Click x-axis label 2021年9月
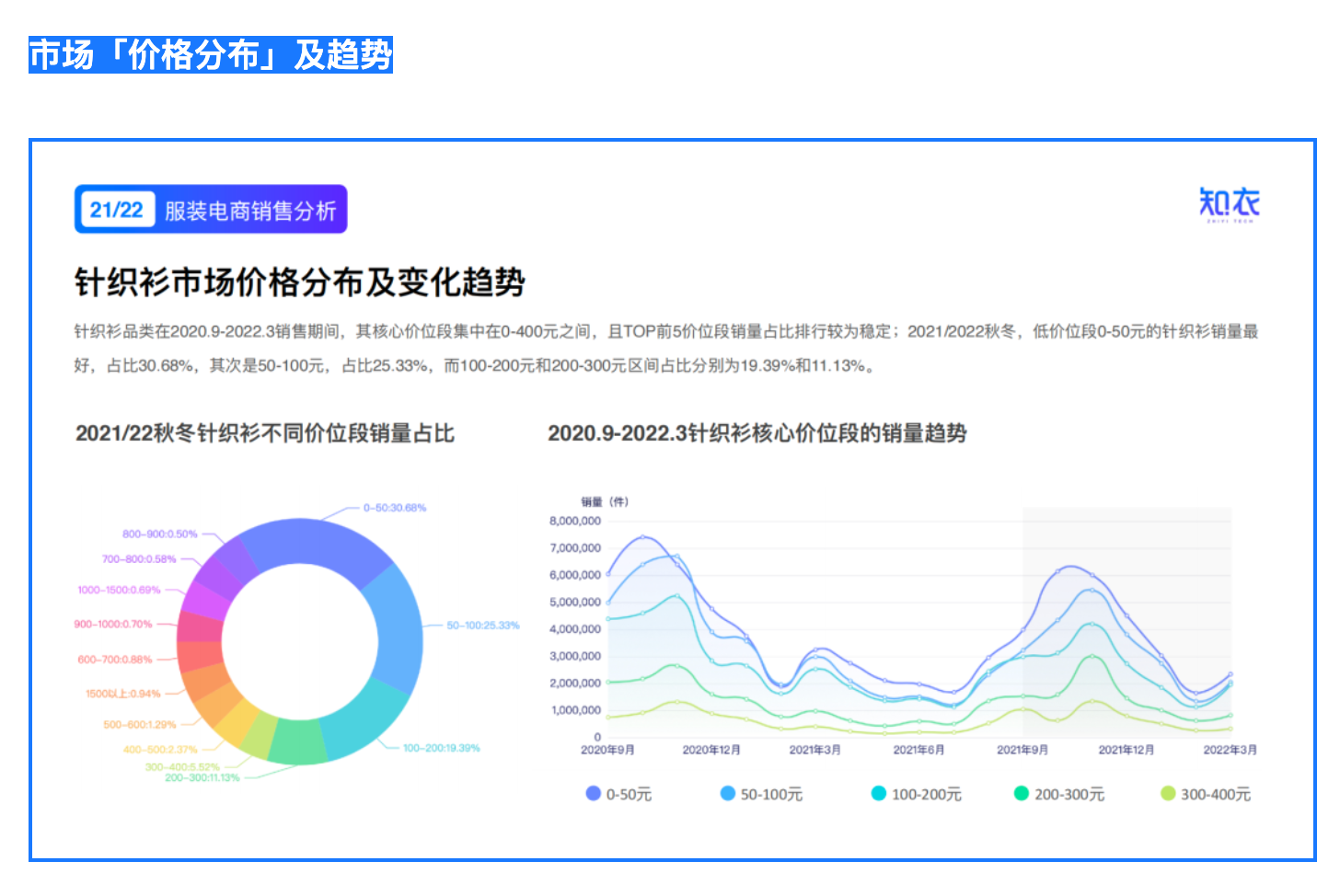Viewport: 1340px width, 896px height. click(x=1022, y=750)
